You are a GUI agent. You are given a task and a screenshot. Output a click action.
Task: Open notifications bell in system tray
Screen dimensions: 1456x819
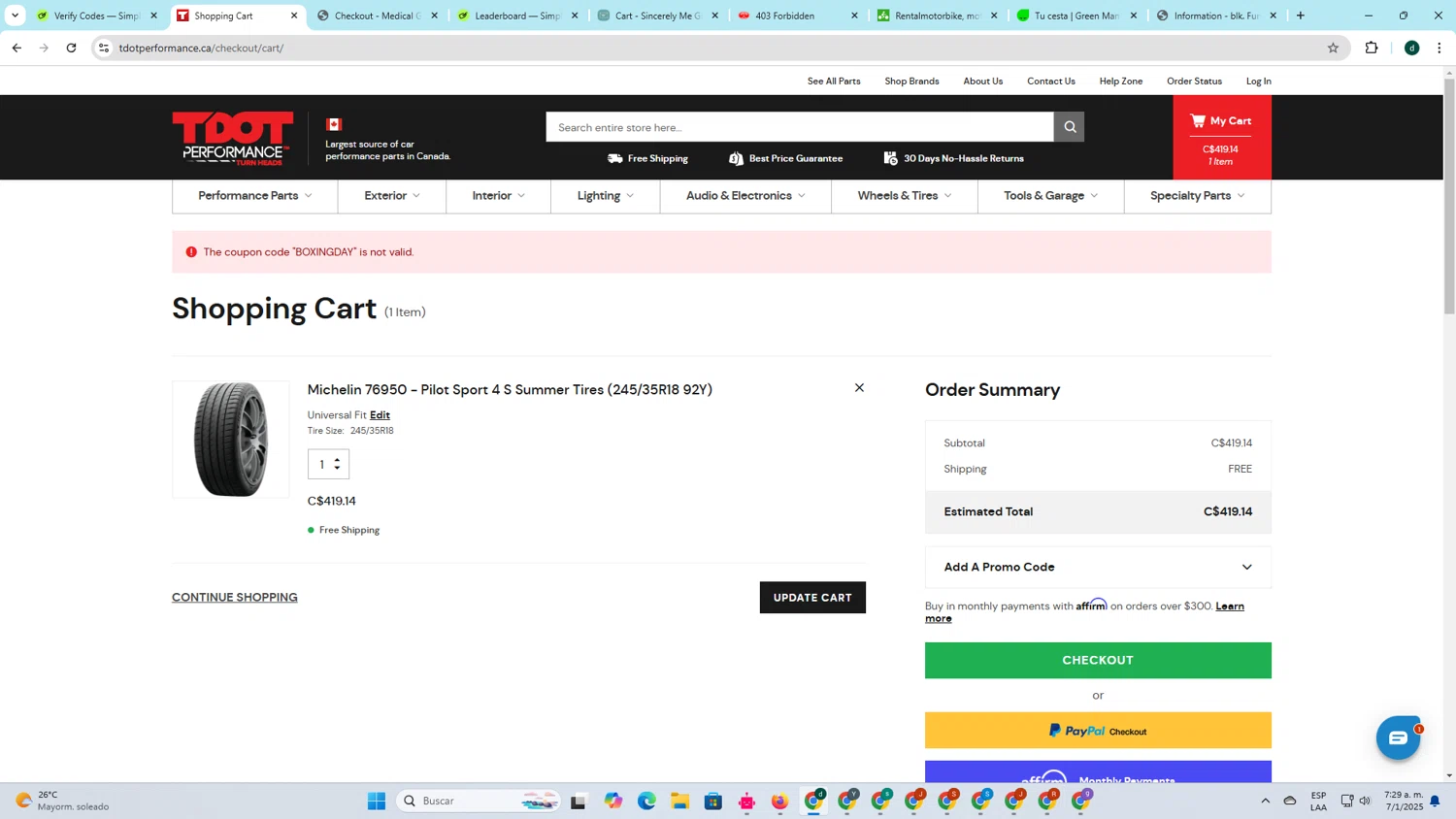pos(1435,801)
